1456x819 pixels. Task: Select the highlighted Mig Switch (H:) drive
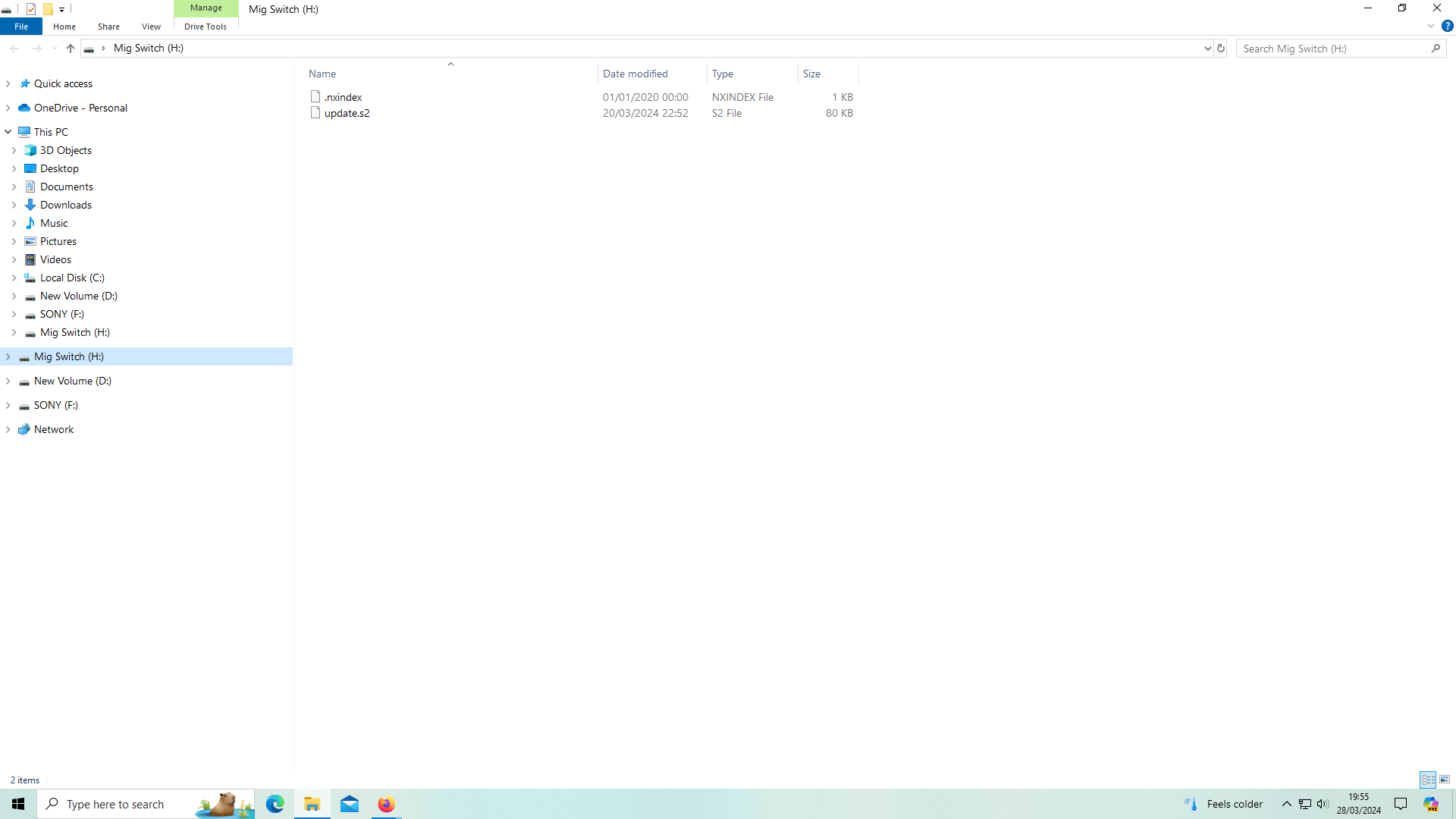tap(146, 356)
